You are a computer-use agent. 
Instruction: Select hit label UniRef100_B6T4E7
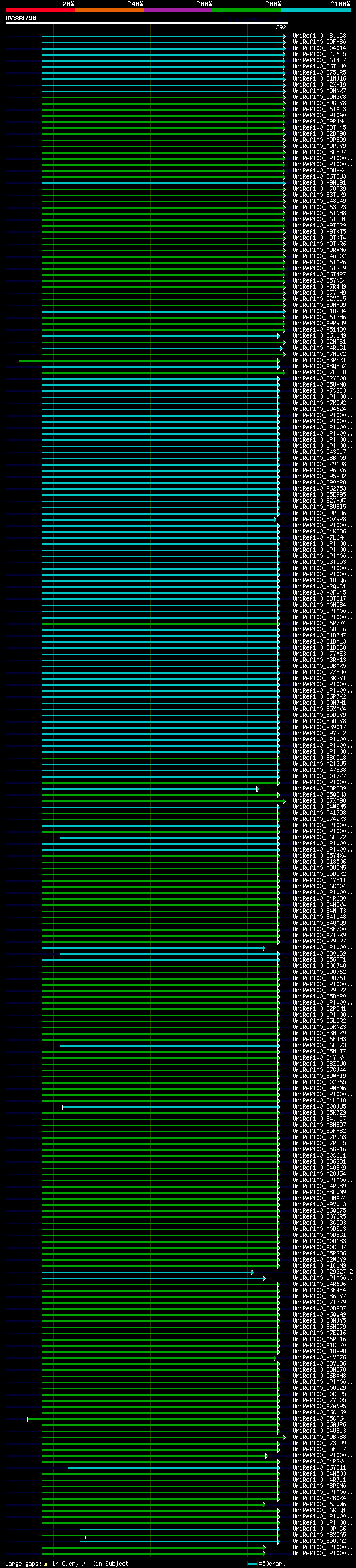[x=319, y=60]
